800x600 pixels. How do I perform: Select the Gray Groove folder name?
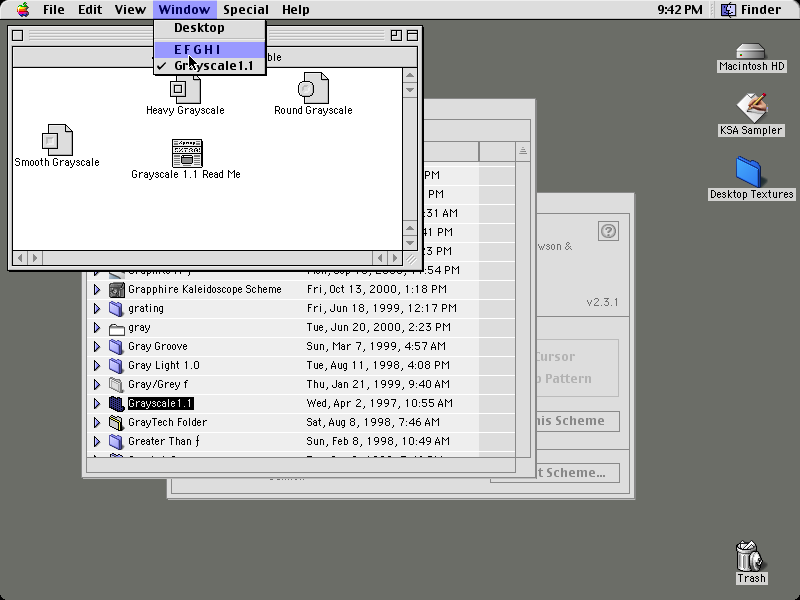pos(158,346)
